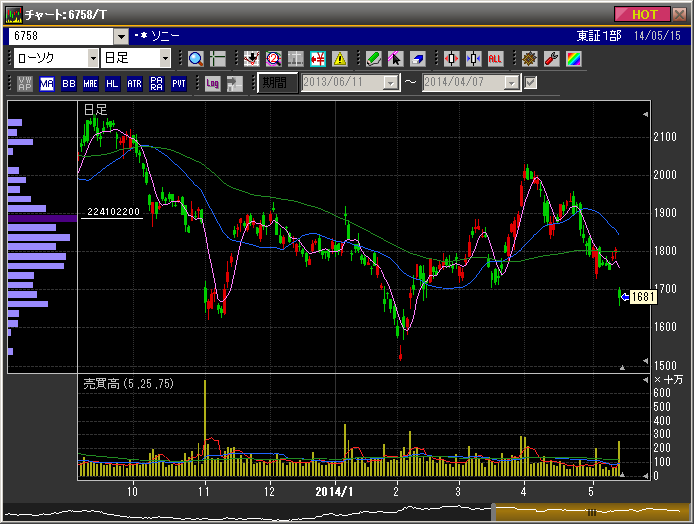Toggle the Log scale button
The image size is (694, 524).
[x=212, y=83]
